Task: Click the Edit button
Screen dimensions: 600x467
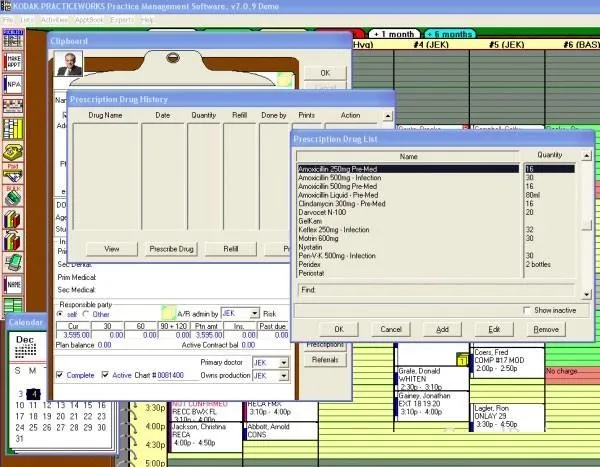Action: [x=494, y=329]
